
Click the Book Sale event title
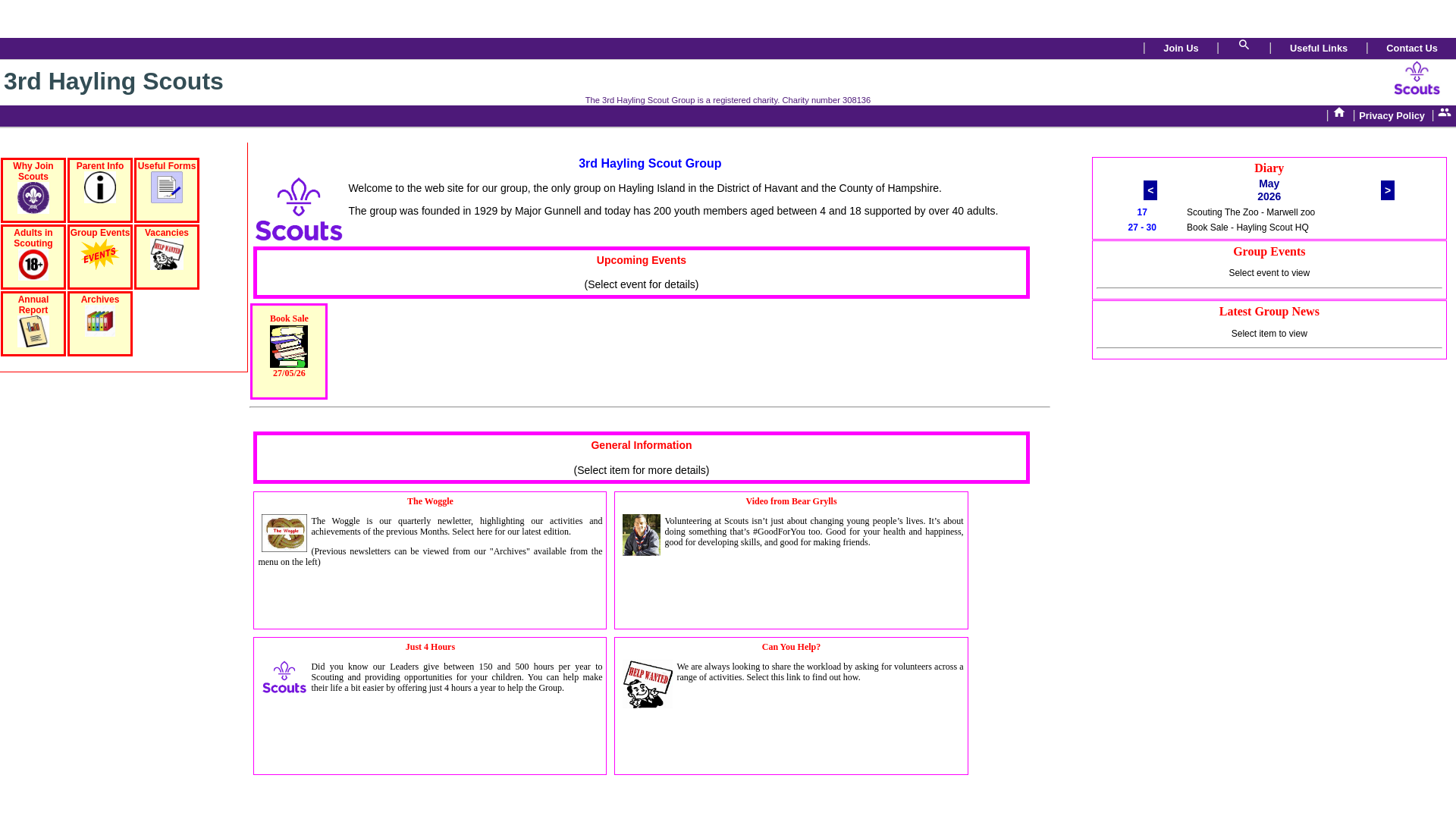[x=289, y=318]
